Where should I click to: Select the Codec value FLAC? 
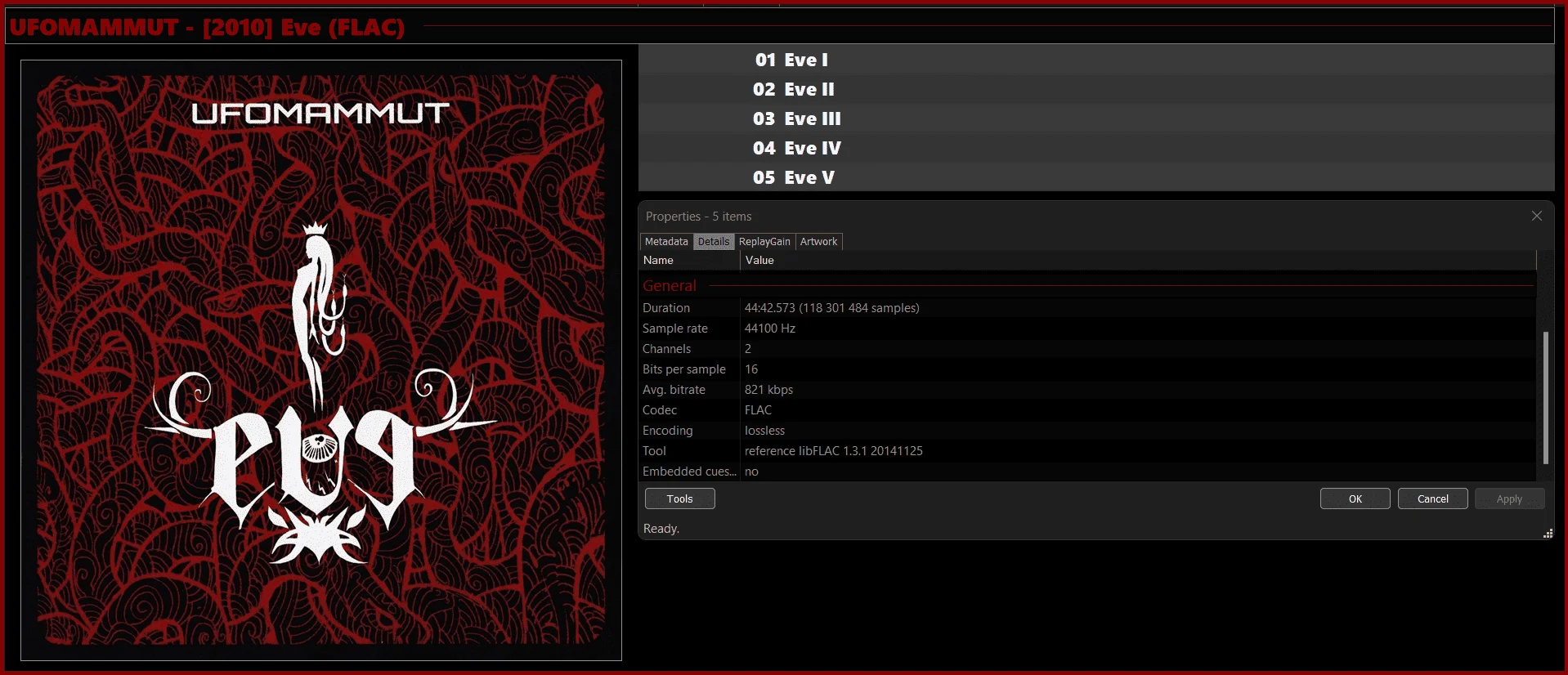pyautogui.click(x=758, y=410)
